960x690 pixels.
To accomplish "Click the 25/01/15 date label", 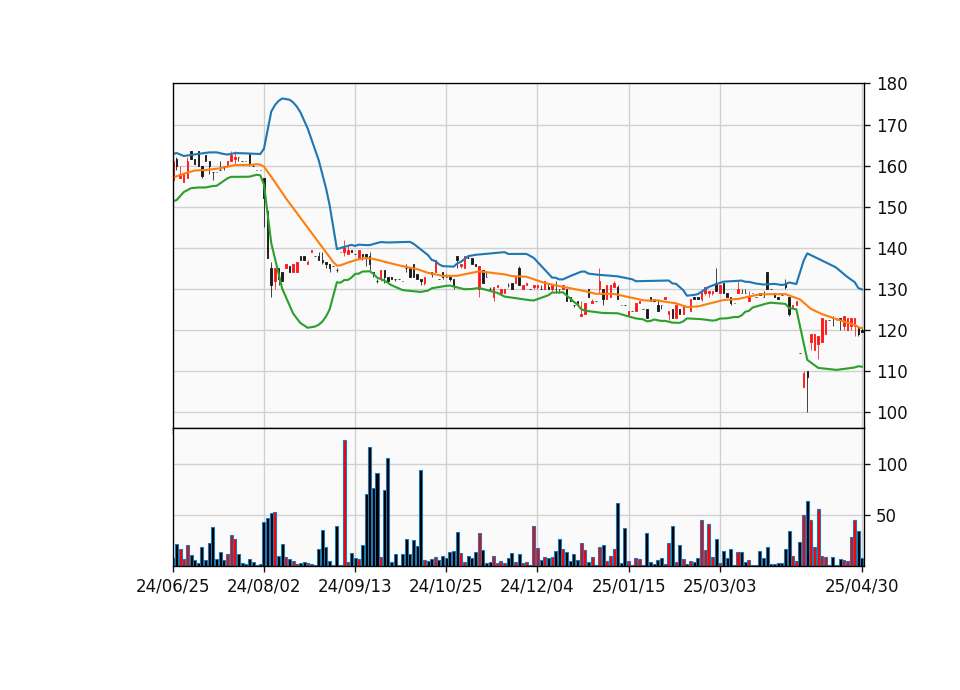I will click(x=629, y=587).
